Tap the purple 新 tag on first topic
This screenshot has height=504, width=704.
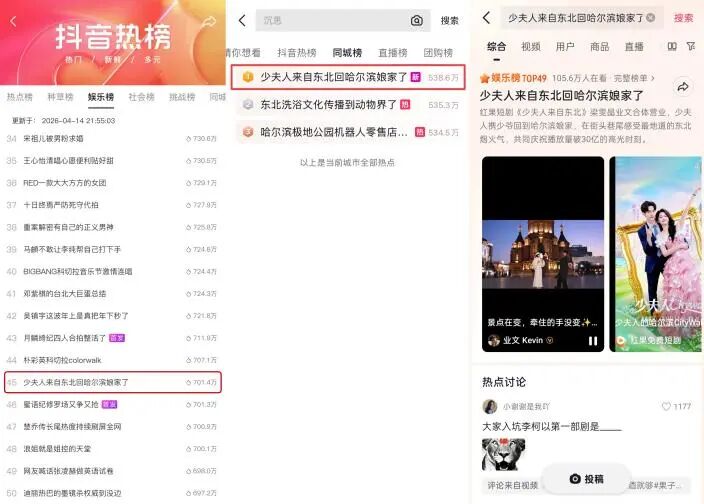tap(416, 77)
